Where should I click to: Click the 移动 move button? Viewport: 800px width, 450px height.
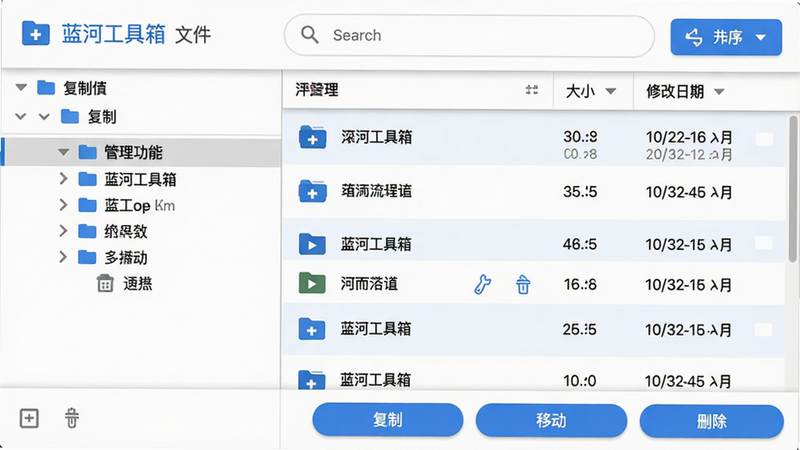551,420
